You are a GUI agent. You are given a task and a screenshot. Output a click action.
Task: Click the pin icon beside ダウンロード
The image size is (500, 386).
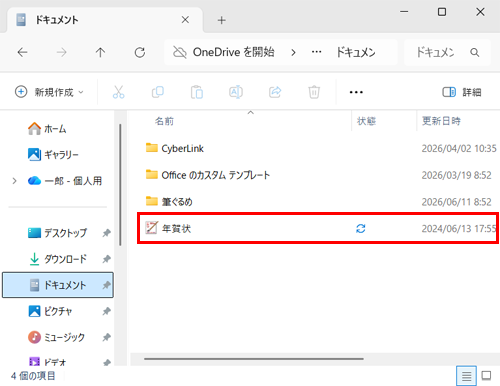[x=106, y=259]
